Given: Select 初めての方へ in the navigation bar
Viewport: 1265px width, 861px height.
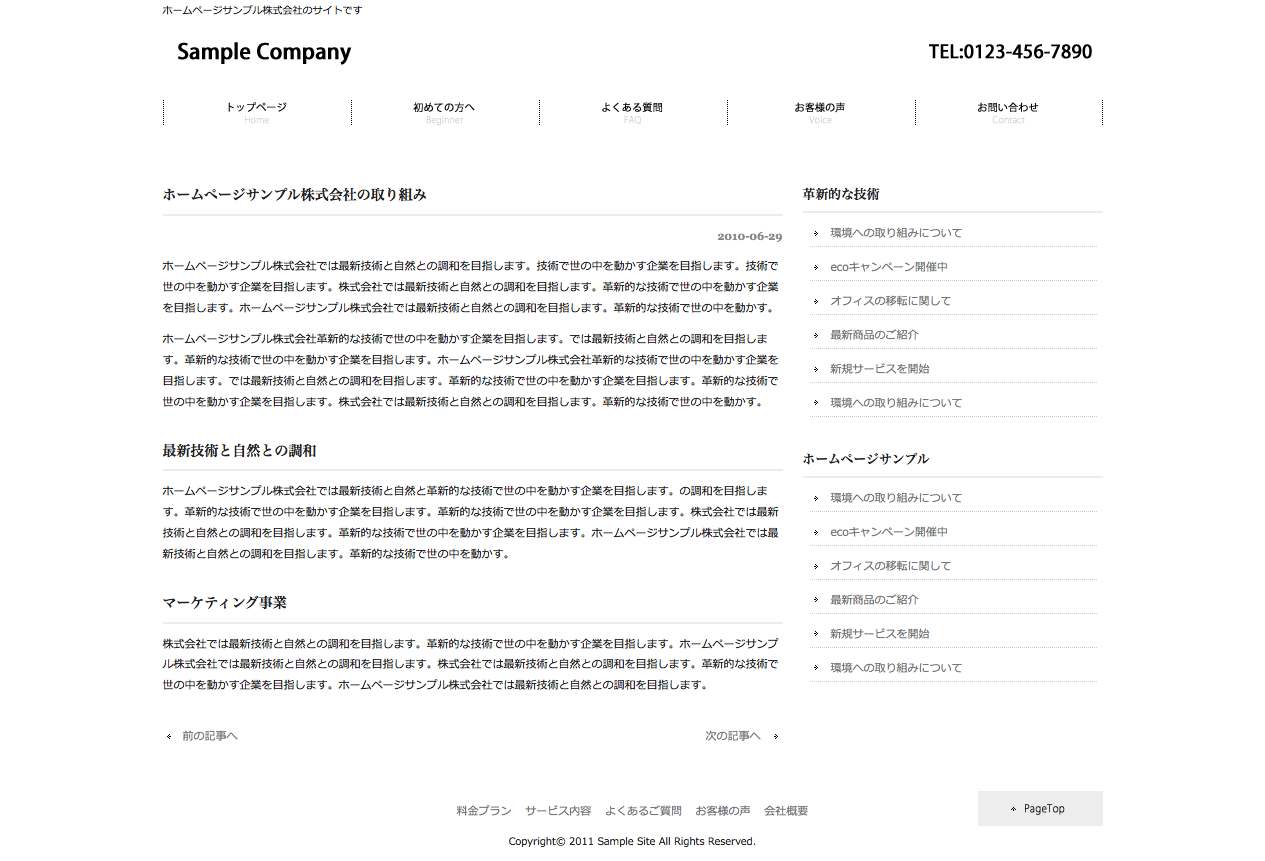Looking at the screenshot, I should click(444, 112).
